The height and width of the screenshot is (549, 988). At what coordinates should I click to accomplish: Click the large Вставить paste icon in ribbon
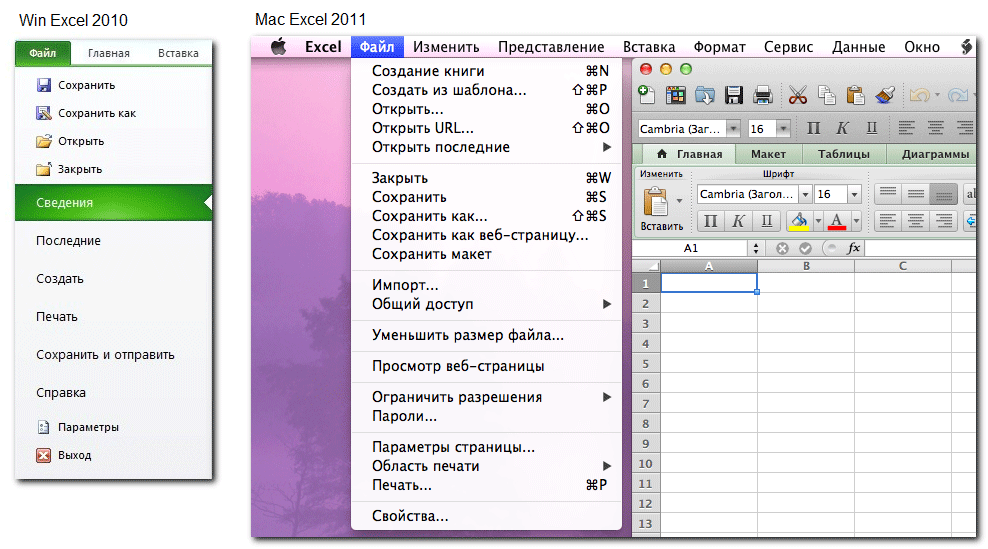tap(656, 202)
